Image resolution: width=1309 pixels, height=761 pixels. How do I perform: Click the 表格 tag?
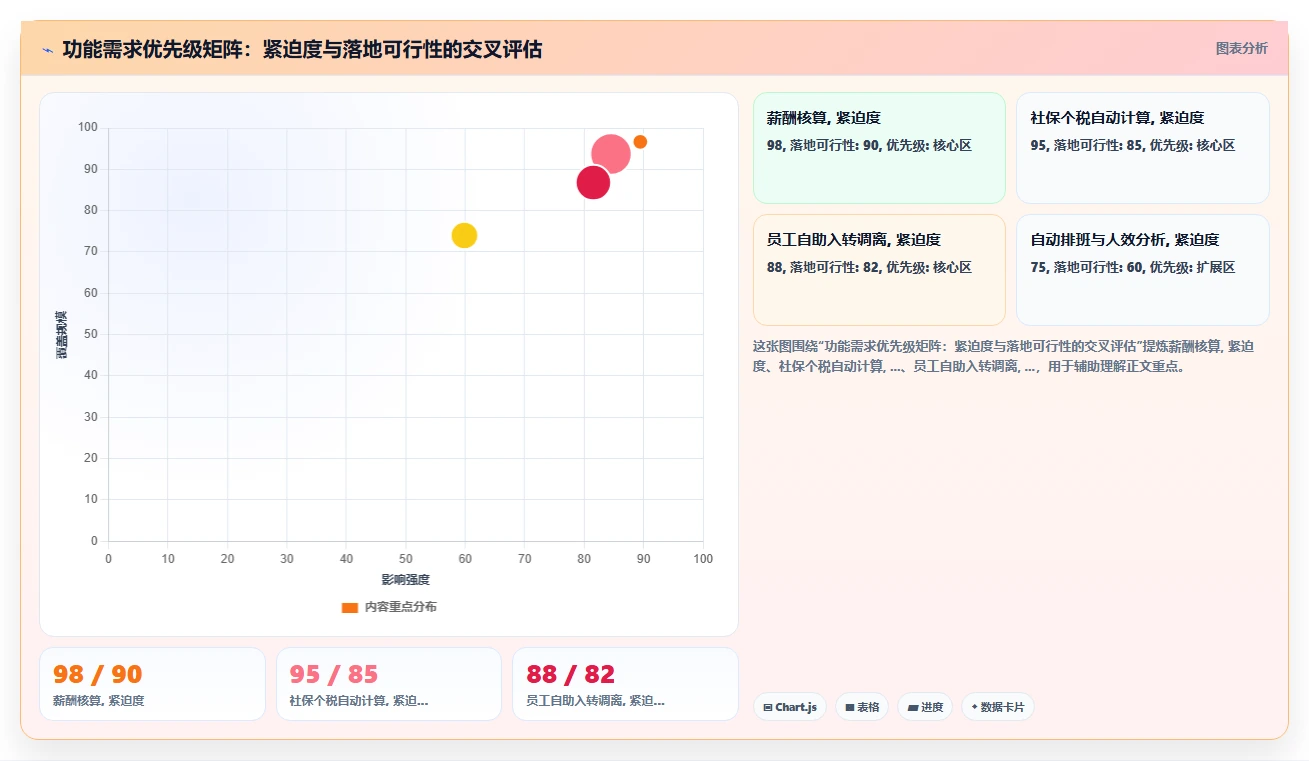(862, 707)
